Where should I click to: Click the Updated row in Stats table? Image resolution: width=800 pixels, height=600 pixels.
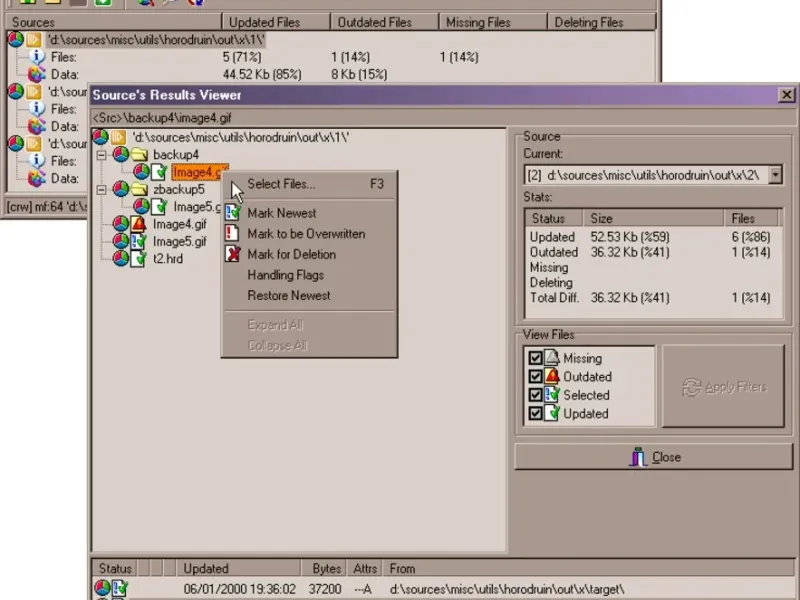pos(651,237)
